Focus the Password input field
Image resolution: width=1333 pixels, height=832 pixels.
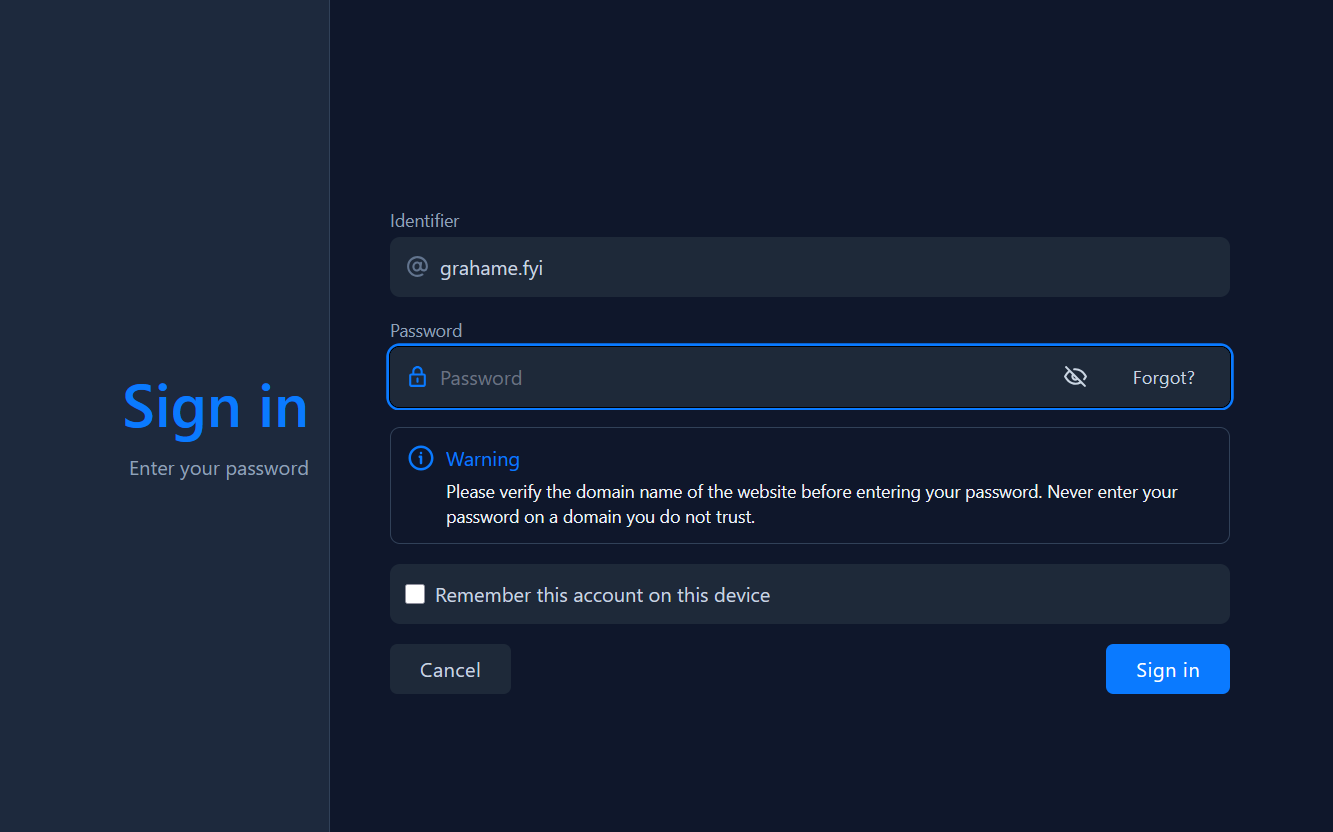click(x=740, y=378)
